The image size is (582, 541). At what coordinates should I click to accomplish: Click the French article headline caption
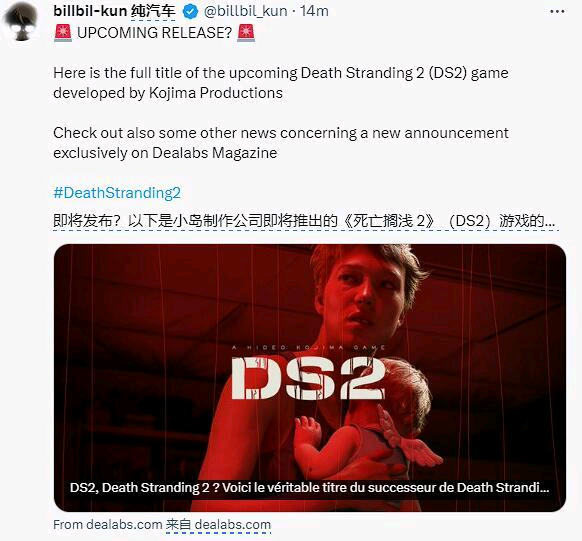point(309,488)
